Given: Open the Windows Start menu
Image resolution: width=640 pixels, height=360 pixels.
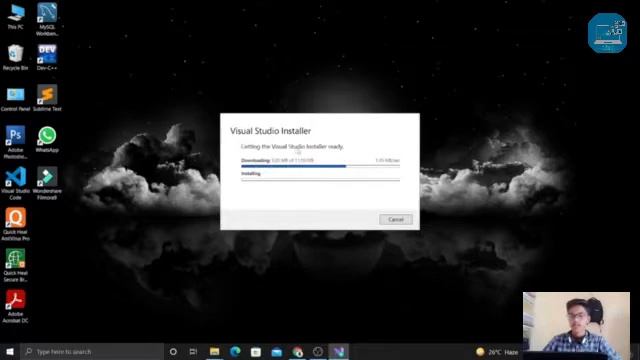Looking at the screenshot, I should tap(10, 351).
